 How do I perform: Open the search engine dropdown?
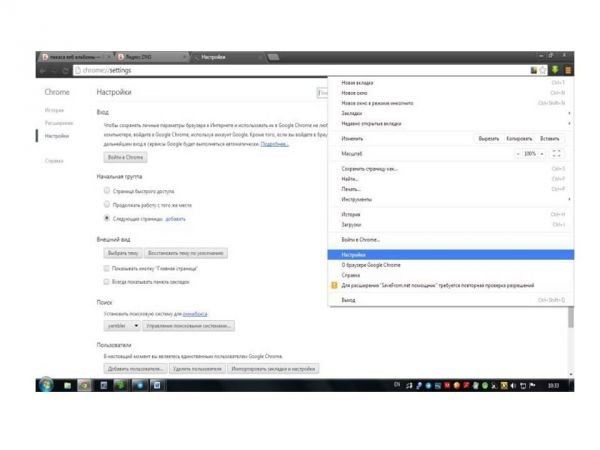pyautogui.click(x=124, y=326)
